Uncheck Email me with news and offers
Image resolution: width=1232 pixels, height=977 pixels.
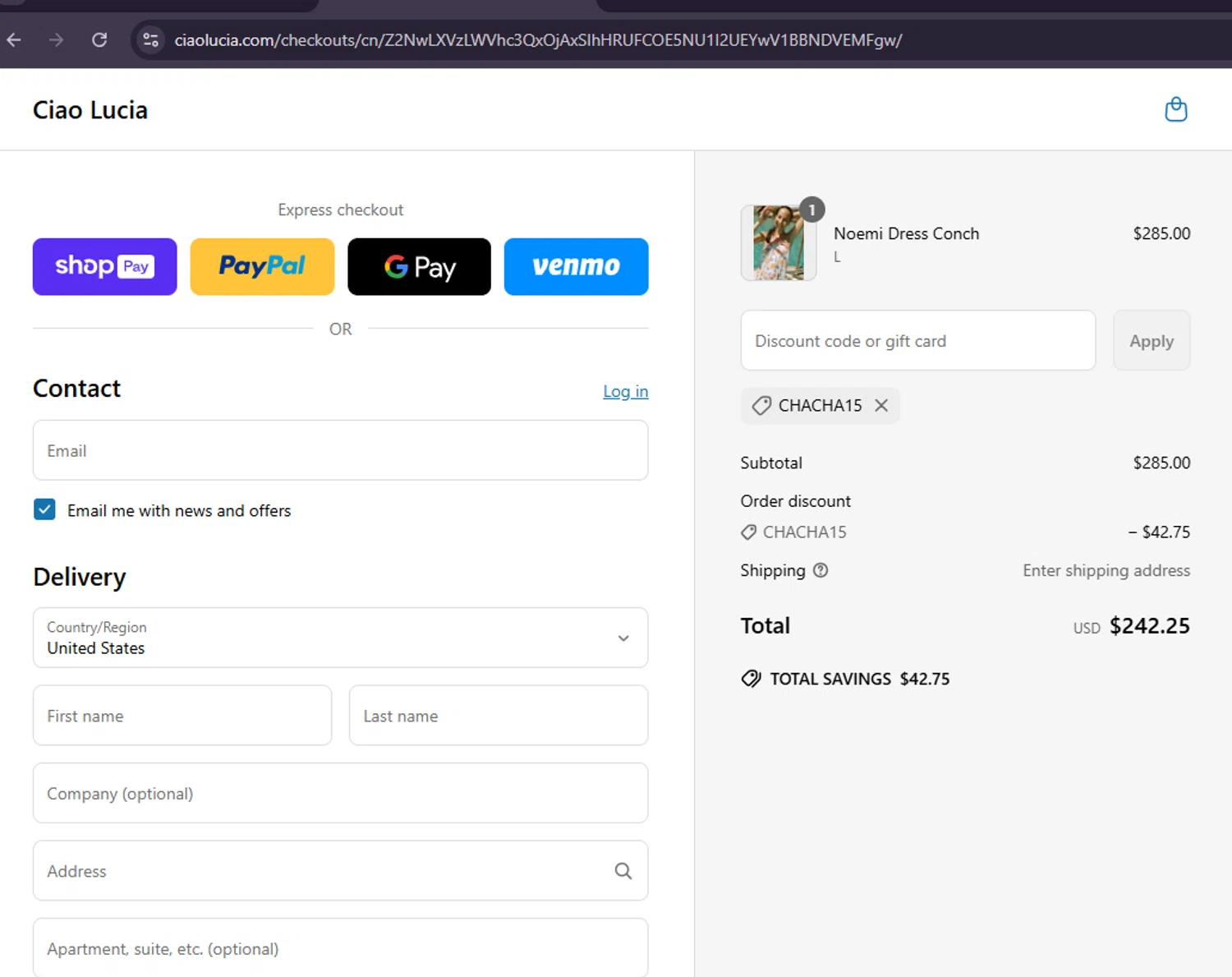(x=44, y=509)
